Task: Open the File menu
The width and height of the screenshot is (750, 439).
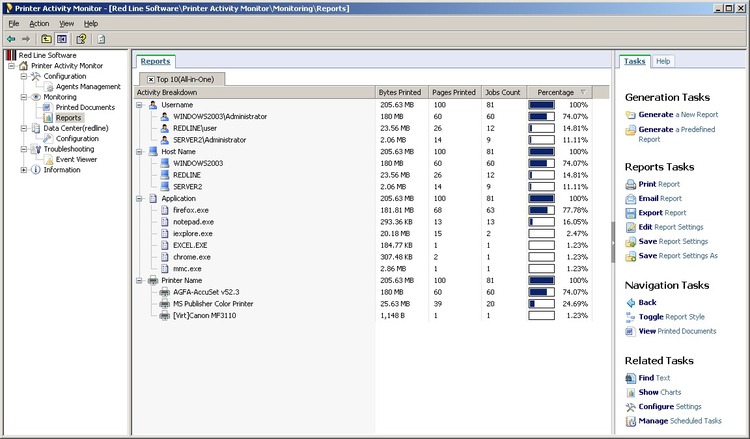Action: click(14, 23)
